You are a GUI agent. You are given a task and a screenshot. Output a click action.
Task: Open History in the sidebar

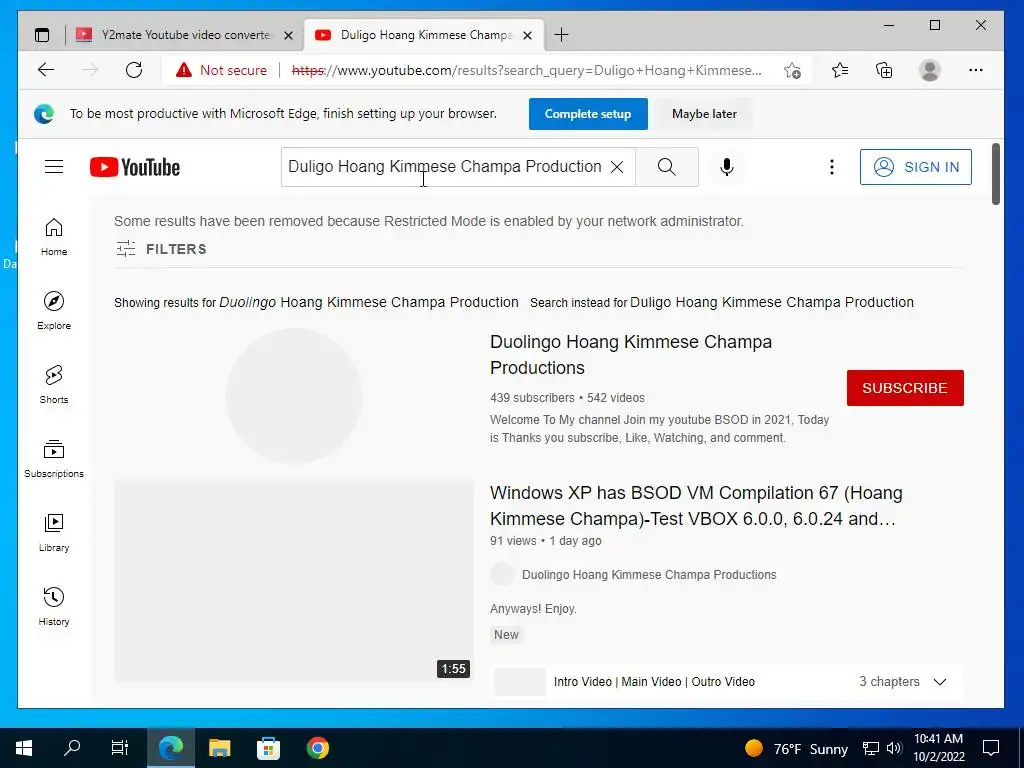[x=54, y=607]
